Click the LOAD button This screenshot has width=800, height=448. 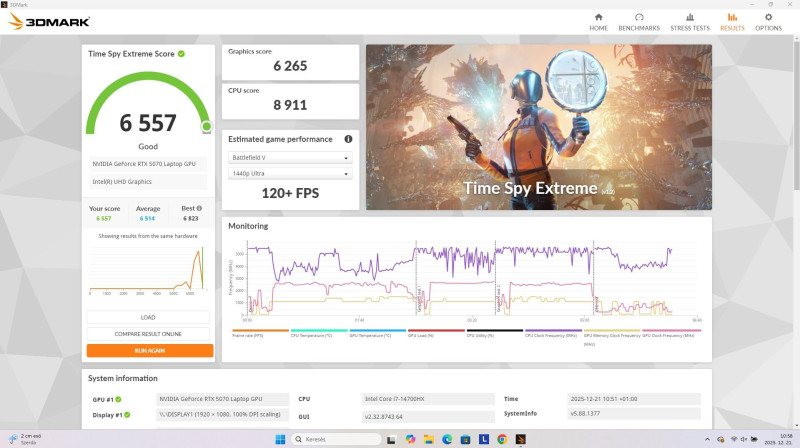pyautogui.click(x=148, y=317)
